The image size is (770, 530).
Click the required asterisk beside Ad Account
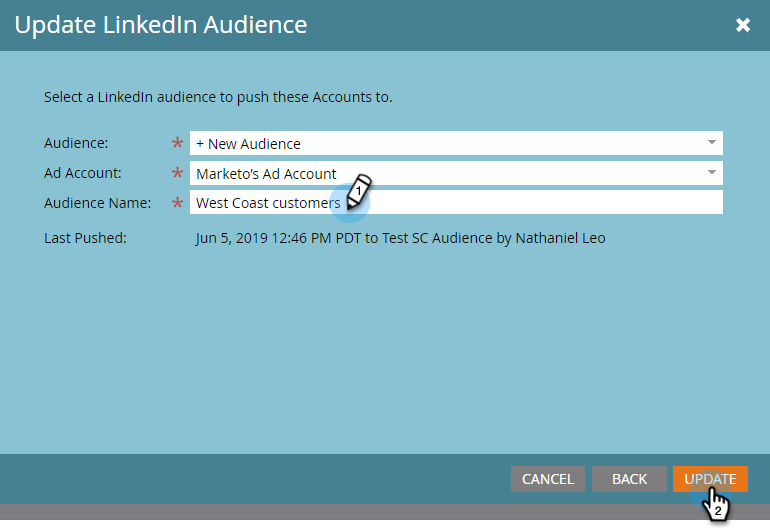178,175
